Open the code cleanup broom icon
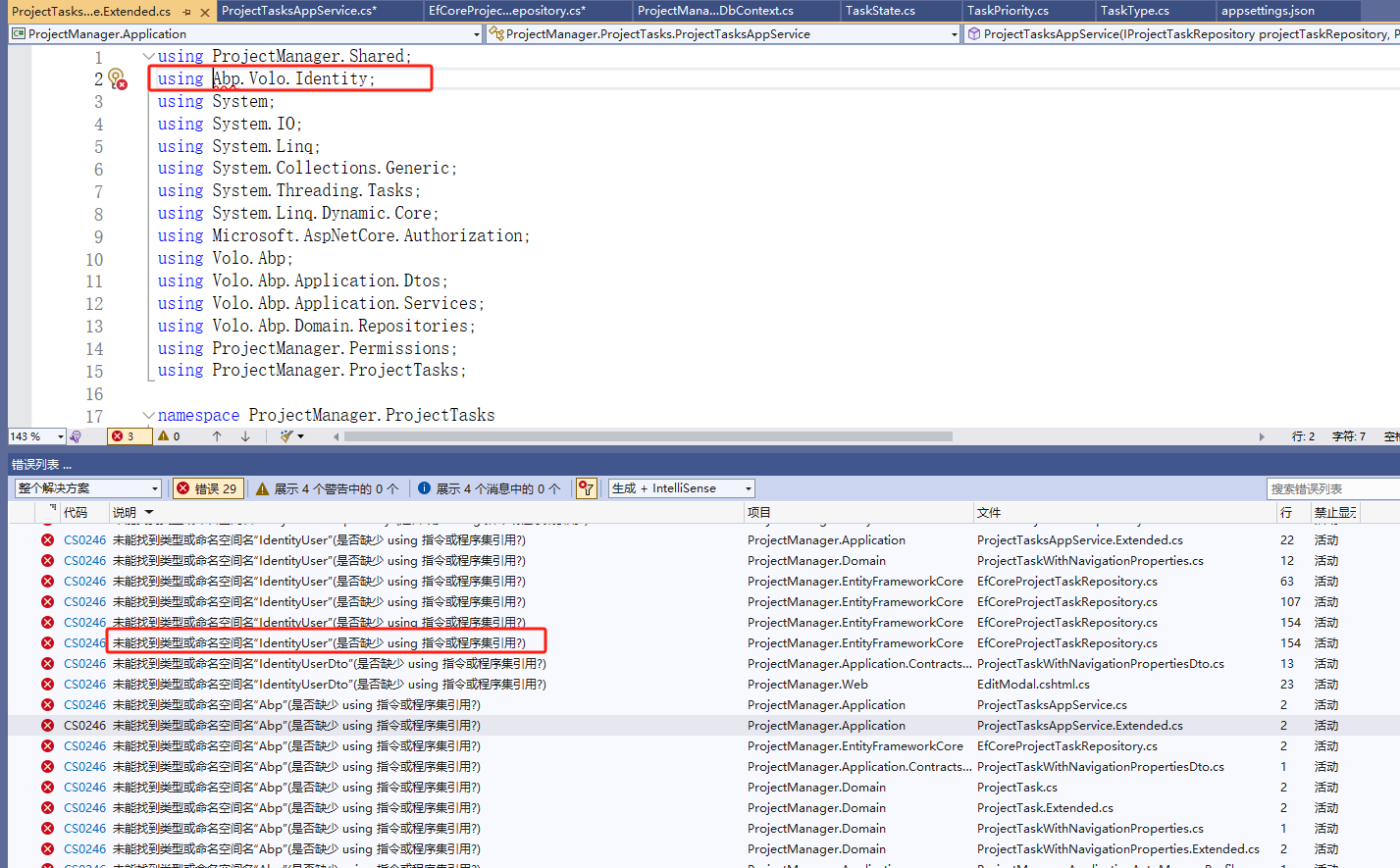Screen dimensions: 1400x868 click(x=286, y=436)
